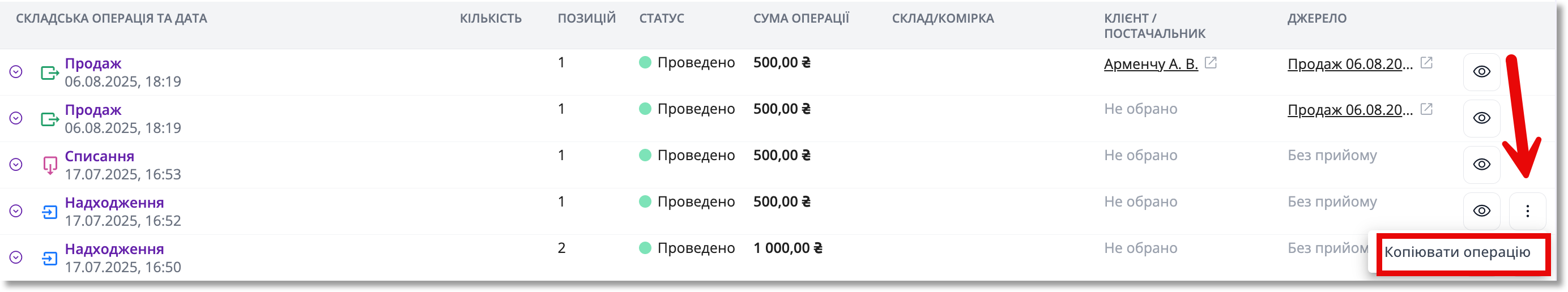Open the Списання operation link
1568x292 pixels.
(x=99, y=156)
